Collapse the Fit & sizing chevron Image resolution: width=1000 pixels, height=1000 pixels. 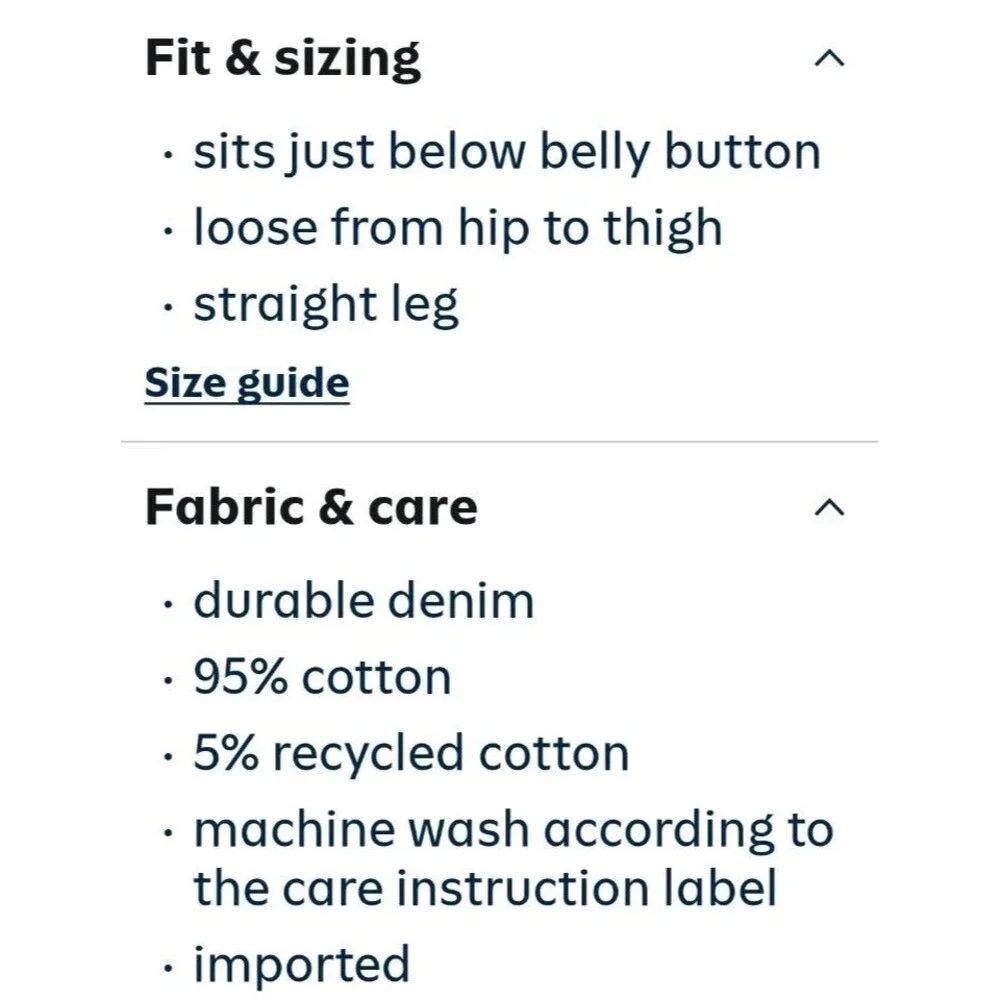pyautogui.click(x=829, y=59)
